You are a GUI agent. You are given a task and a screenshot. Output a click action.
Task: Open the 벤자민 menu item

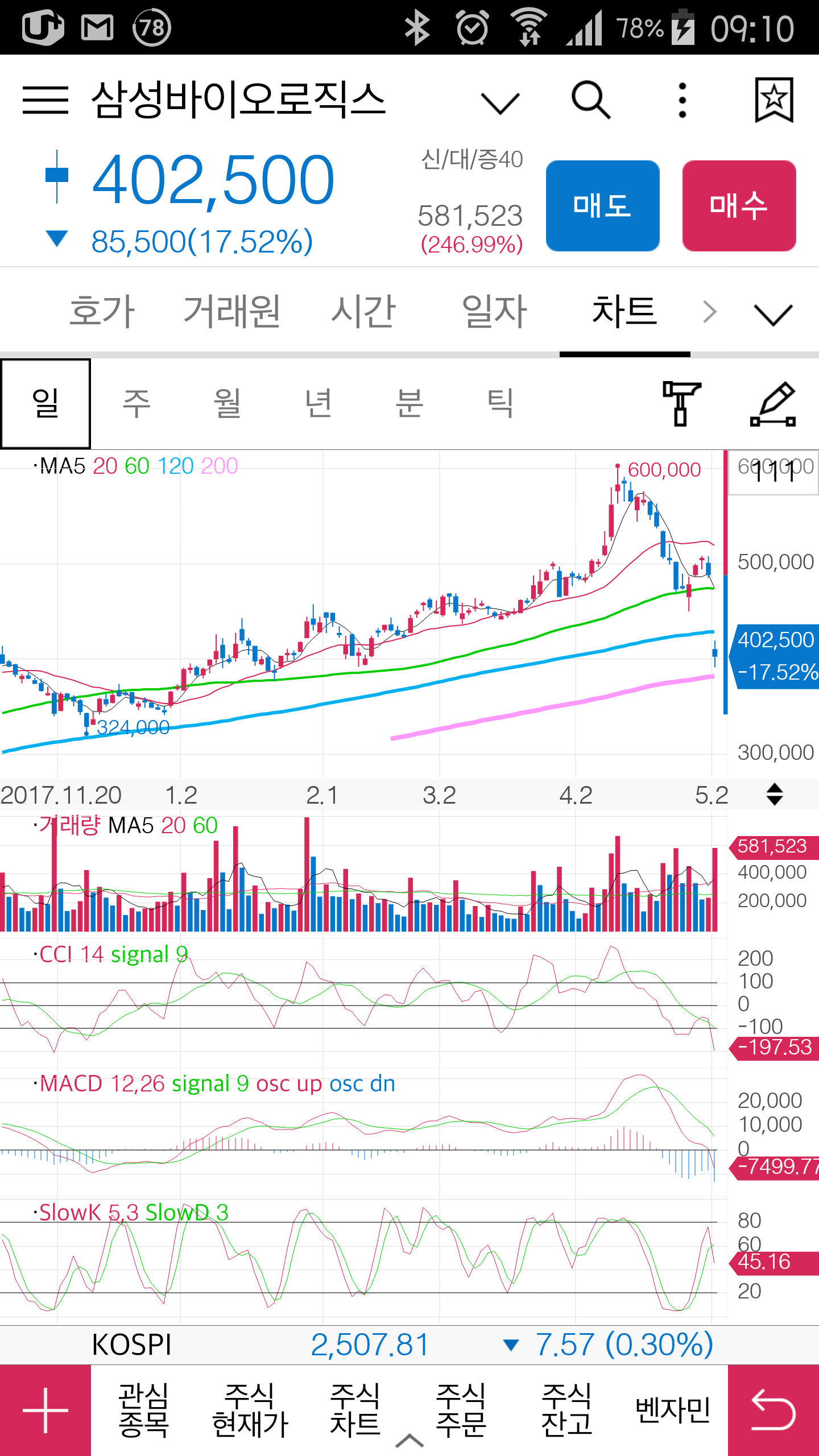[673, 1410]
